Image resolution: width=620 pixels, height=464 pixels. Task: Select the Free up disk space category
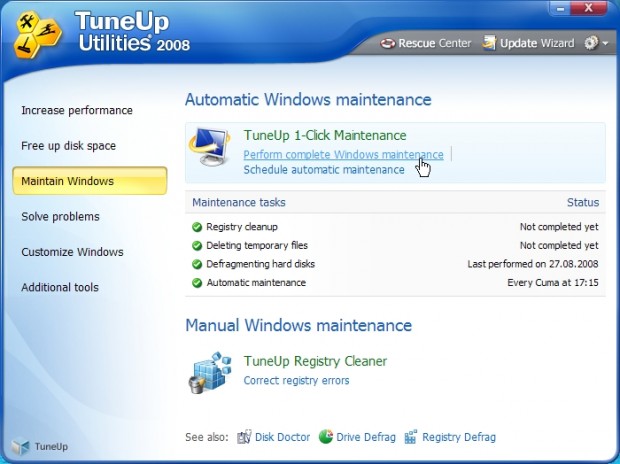point(68,146)
